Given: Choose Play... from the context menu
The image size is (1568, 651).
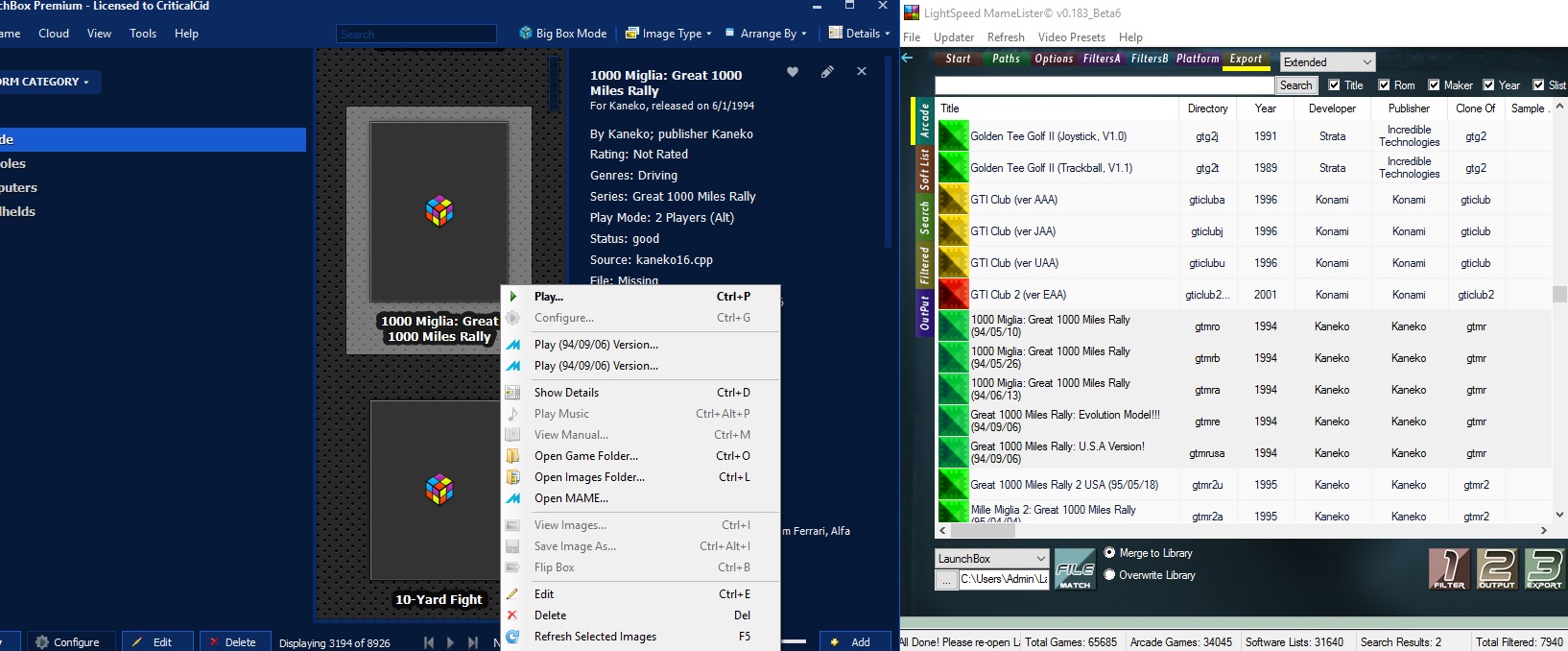Looking at the screenshot, I should tap(640, 297).
